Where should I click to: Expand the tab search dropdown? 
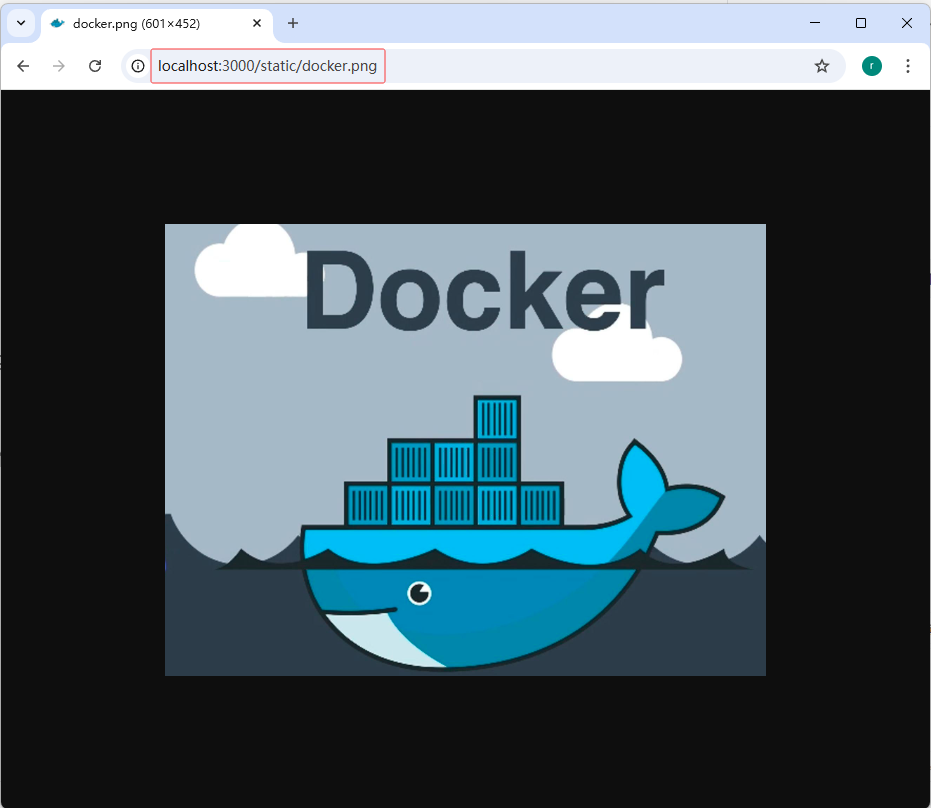pos(21,23)
